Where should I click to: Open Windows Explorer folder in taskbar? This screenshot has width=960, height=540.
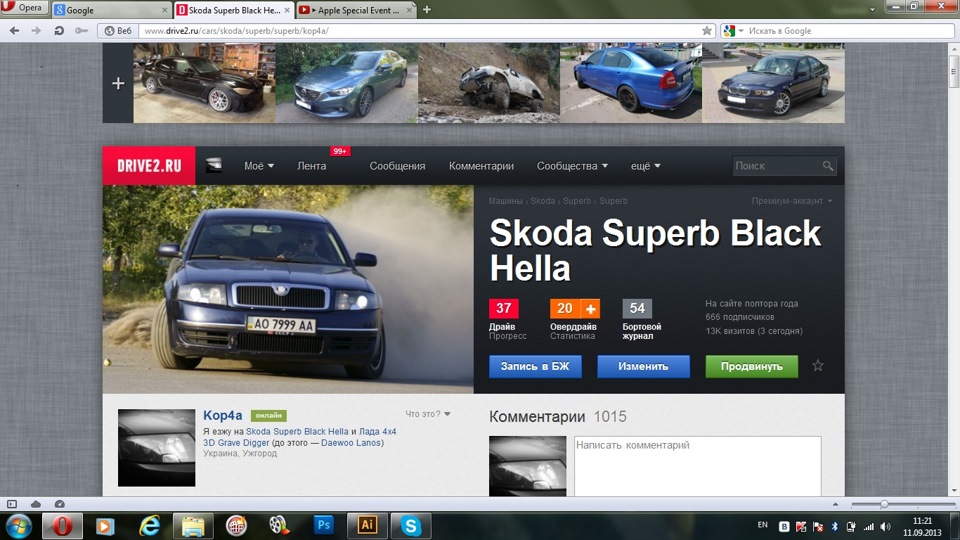pyautogui.click(x=193, y=526)
